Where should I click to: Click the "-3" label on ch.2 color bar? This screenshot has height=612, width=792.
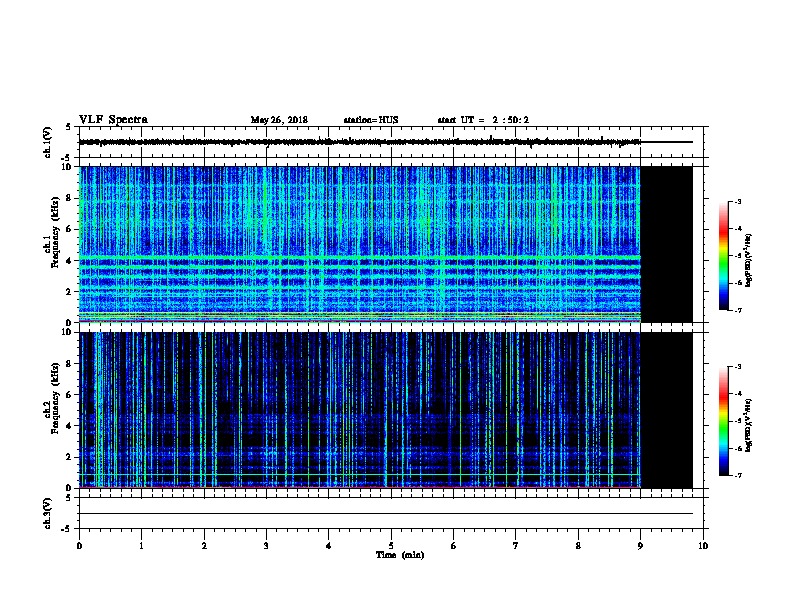[738, 367]
